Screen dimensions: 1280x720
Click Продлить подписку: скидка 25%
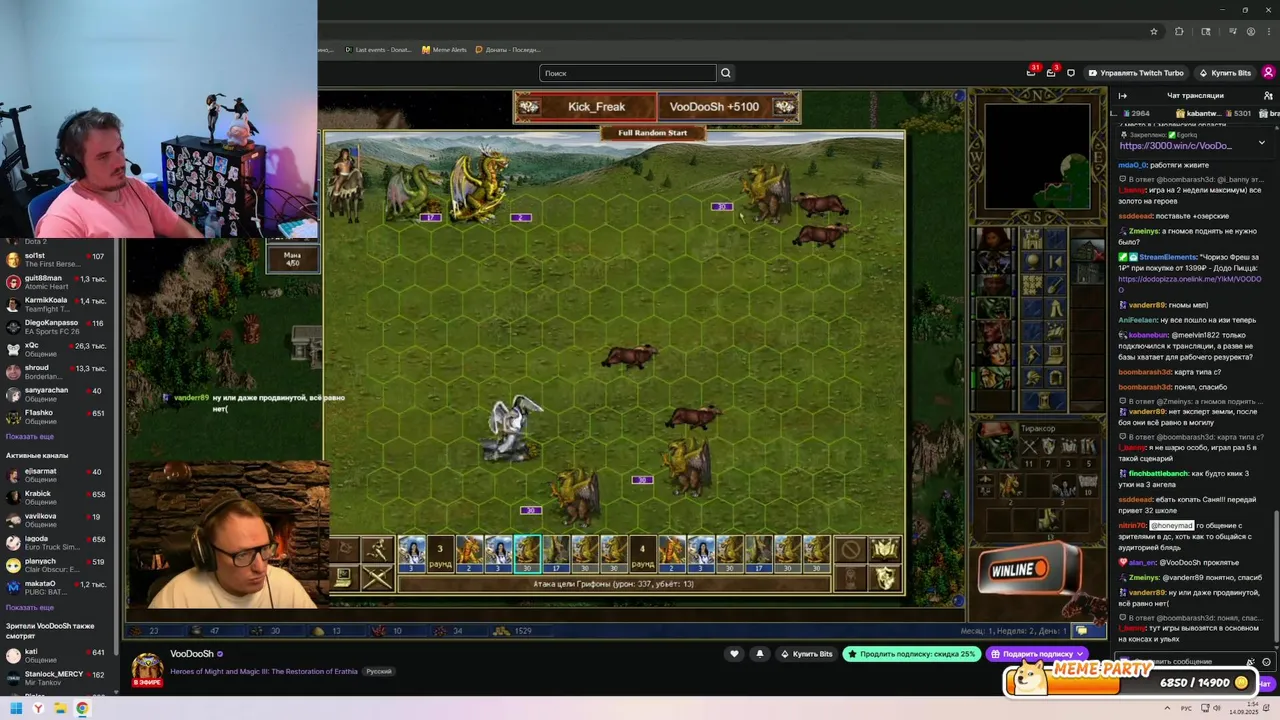click(x=911, y=654)
